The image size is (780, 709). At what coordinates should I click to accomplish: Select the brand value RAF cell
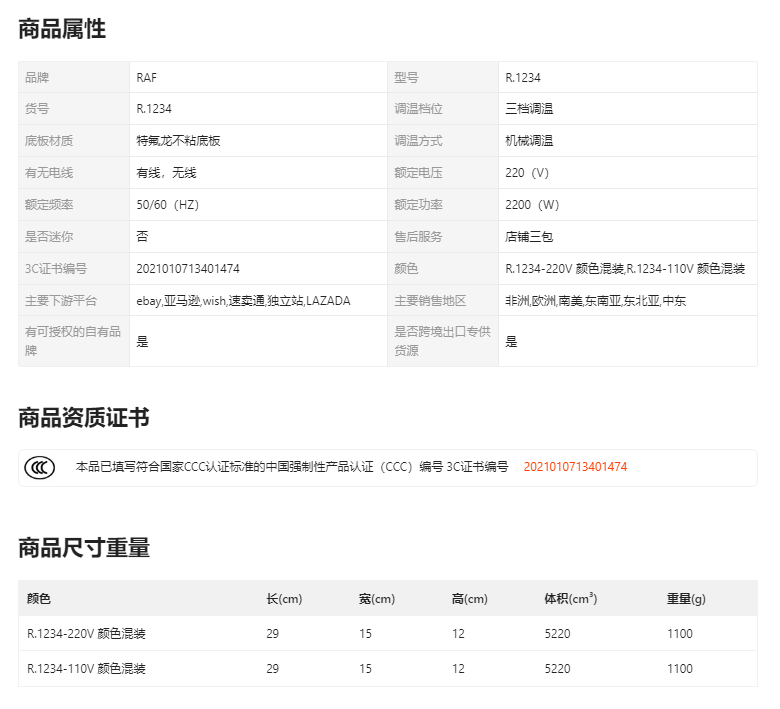258,78
